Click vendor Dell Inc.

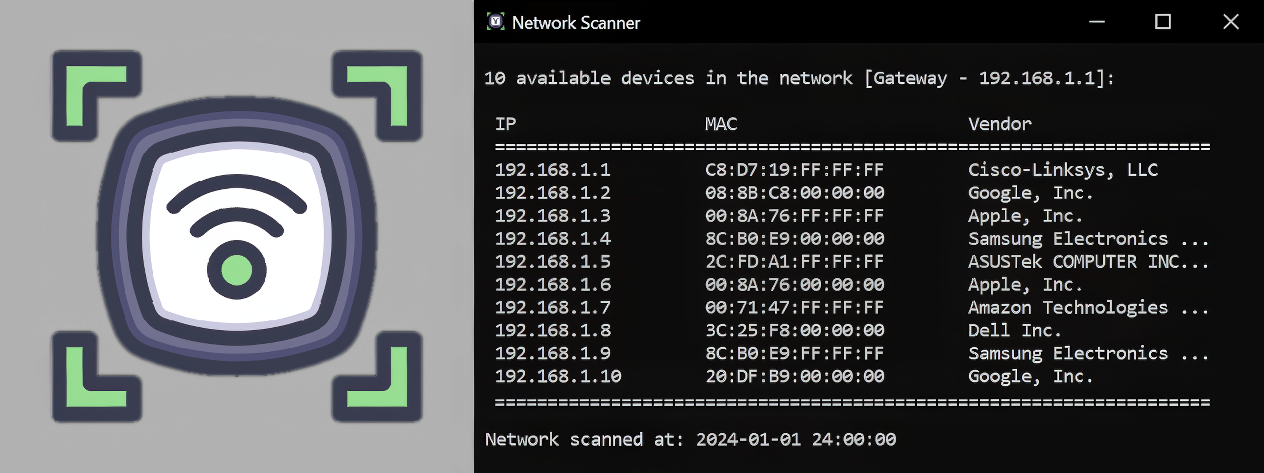point(1015,331)
